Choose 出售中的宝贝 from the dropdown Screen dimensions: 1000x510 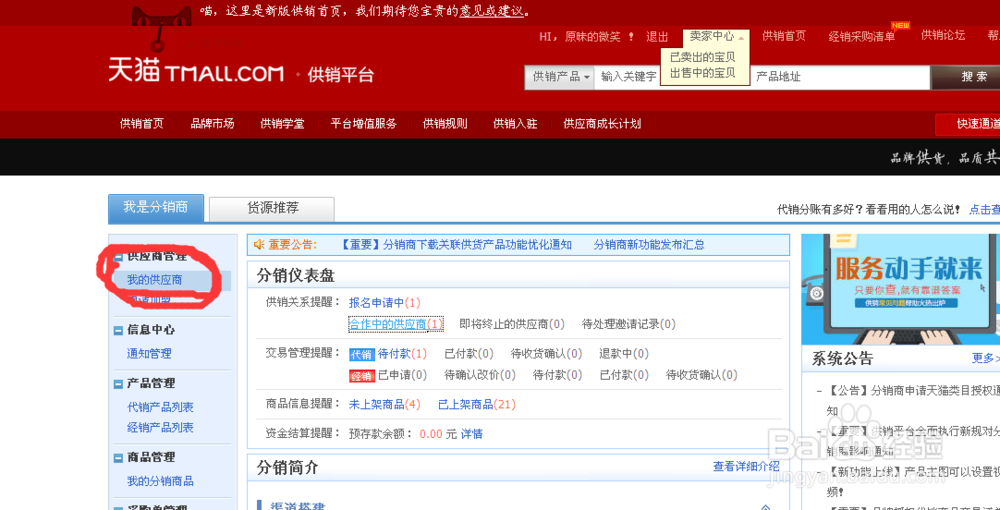point(702,73)
